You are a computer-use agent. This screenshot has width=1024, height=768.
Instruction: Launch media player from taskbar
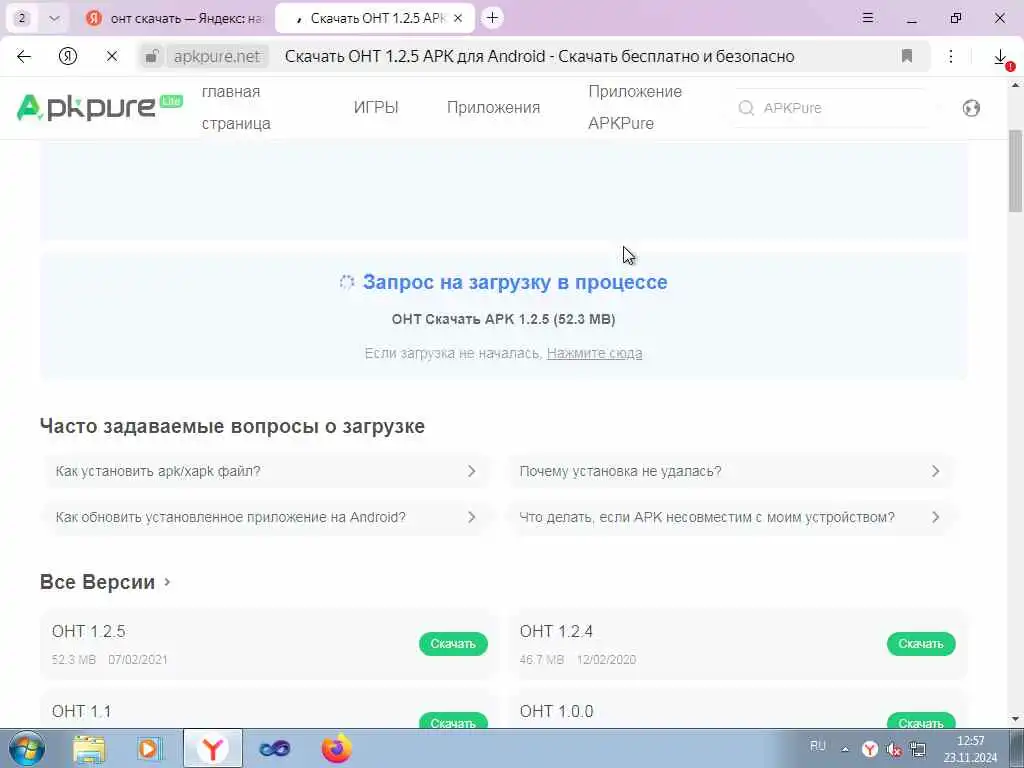150,749
